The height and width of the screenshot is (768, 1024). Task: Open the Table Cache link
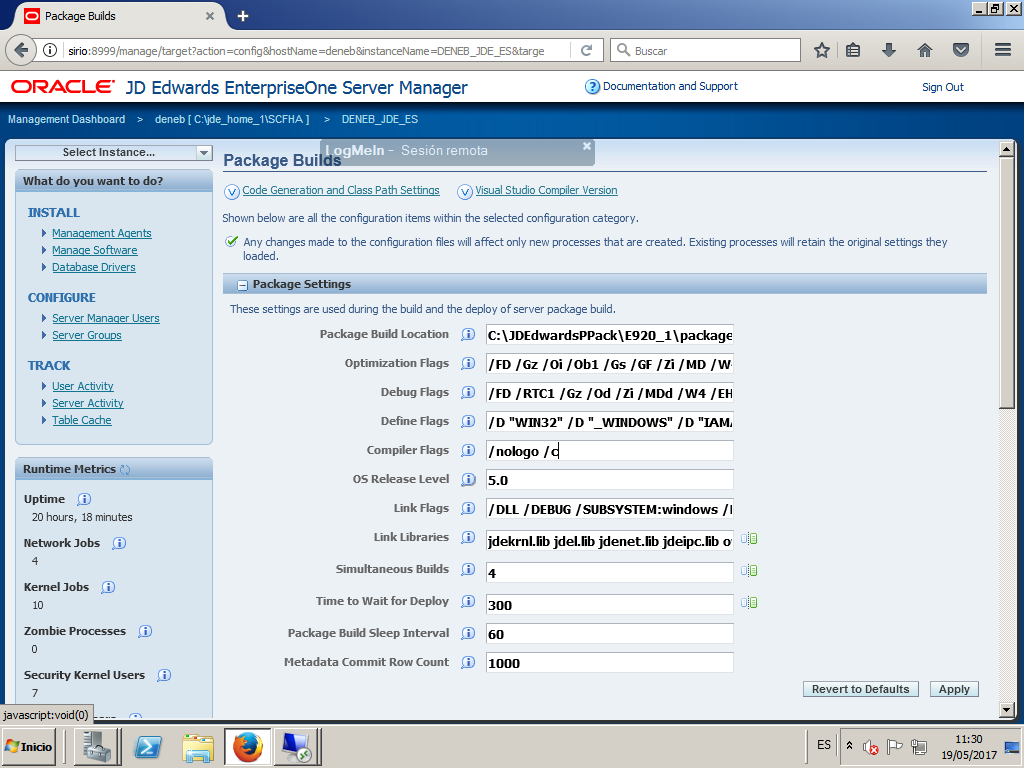tap(82, 420)
